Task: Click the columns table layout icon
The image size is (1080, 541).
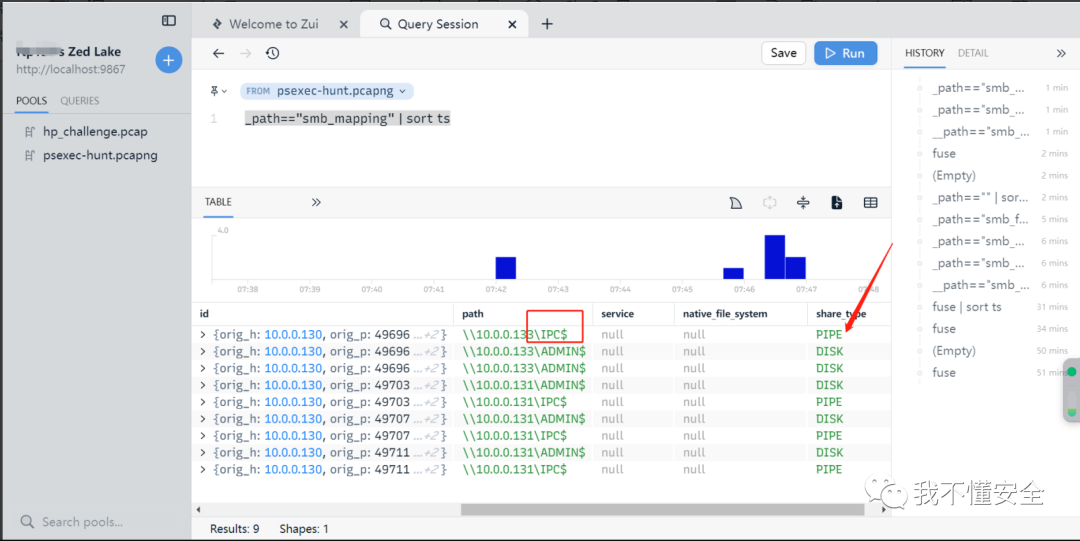Action: pos(871,203)
